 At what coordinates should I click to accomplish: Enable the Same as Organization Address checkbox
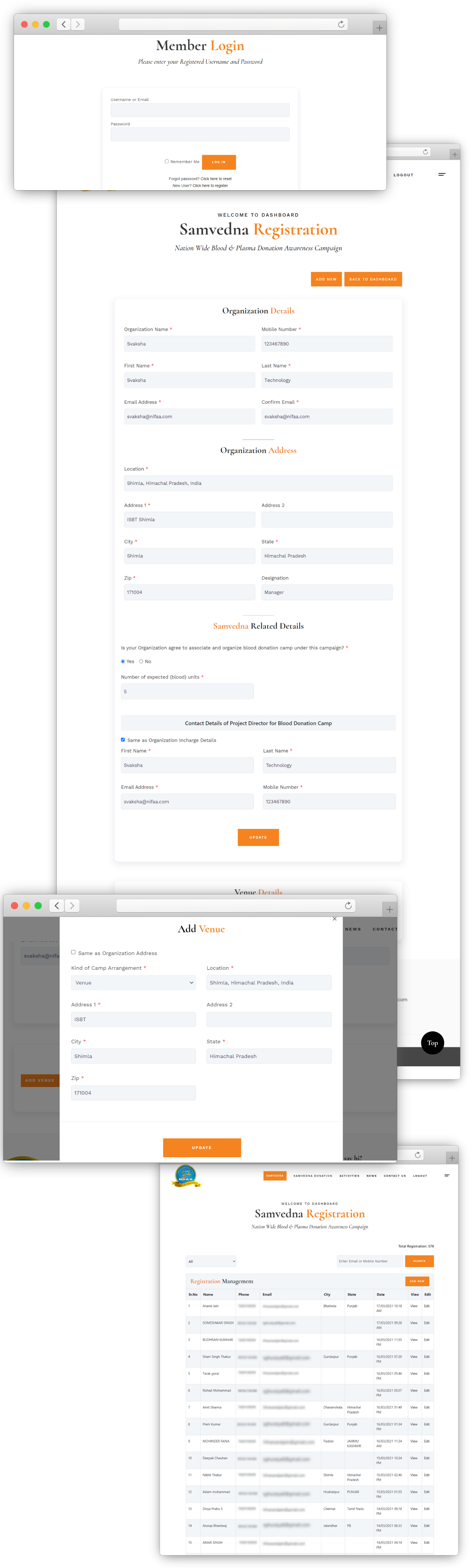click(74, 952)
